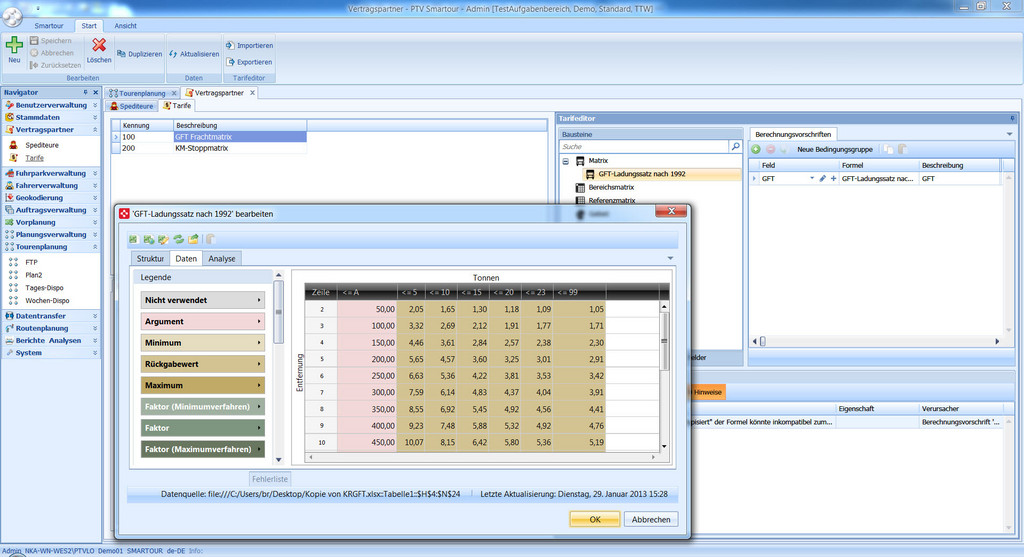This screenshot has width=1024, height=557.
Task: Open the Smartour ribbon tab
Action: [49, 25]
